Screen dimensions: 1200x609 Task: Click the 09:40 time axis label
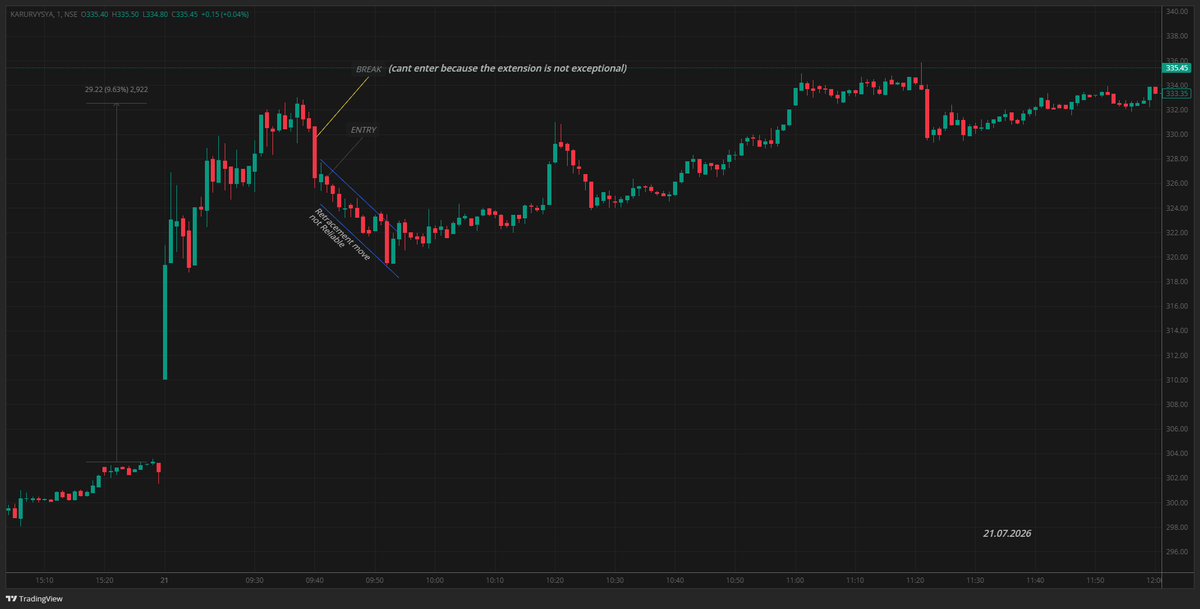pyautogui.click(x=314, y=580)
